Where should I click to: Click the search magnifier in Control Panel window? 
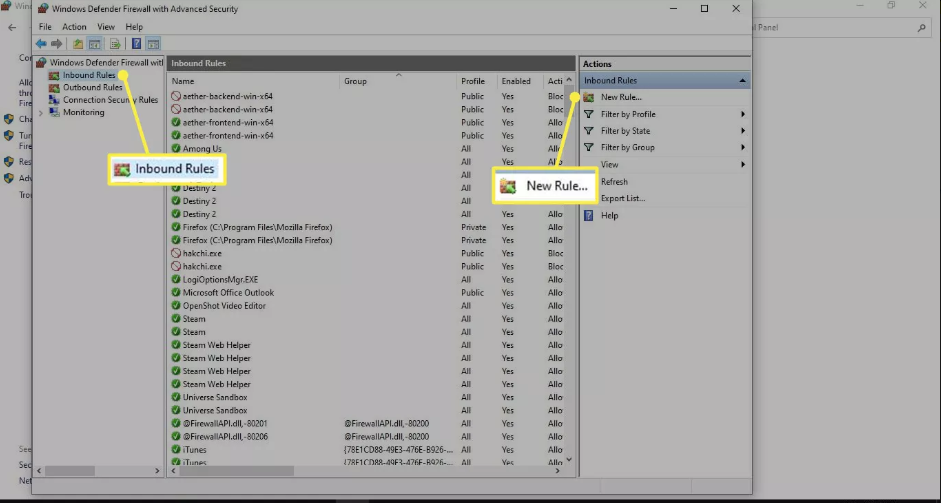(x=921, y=28)
